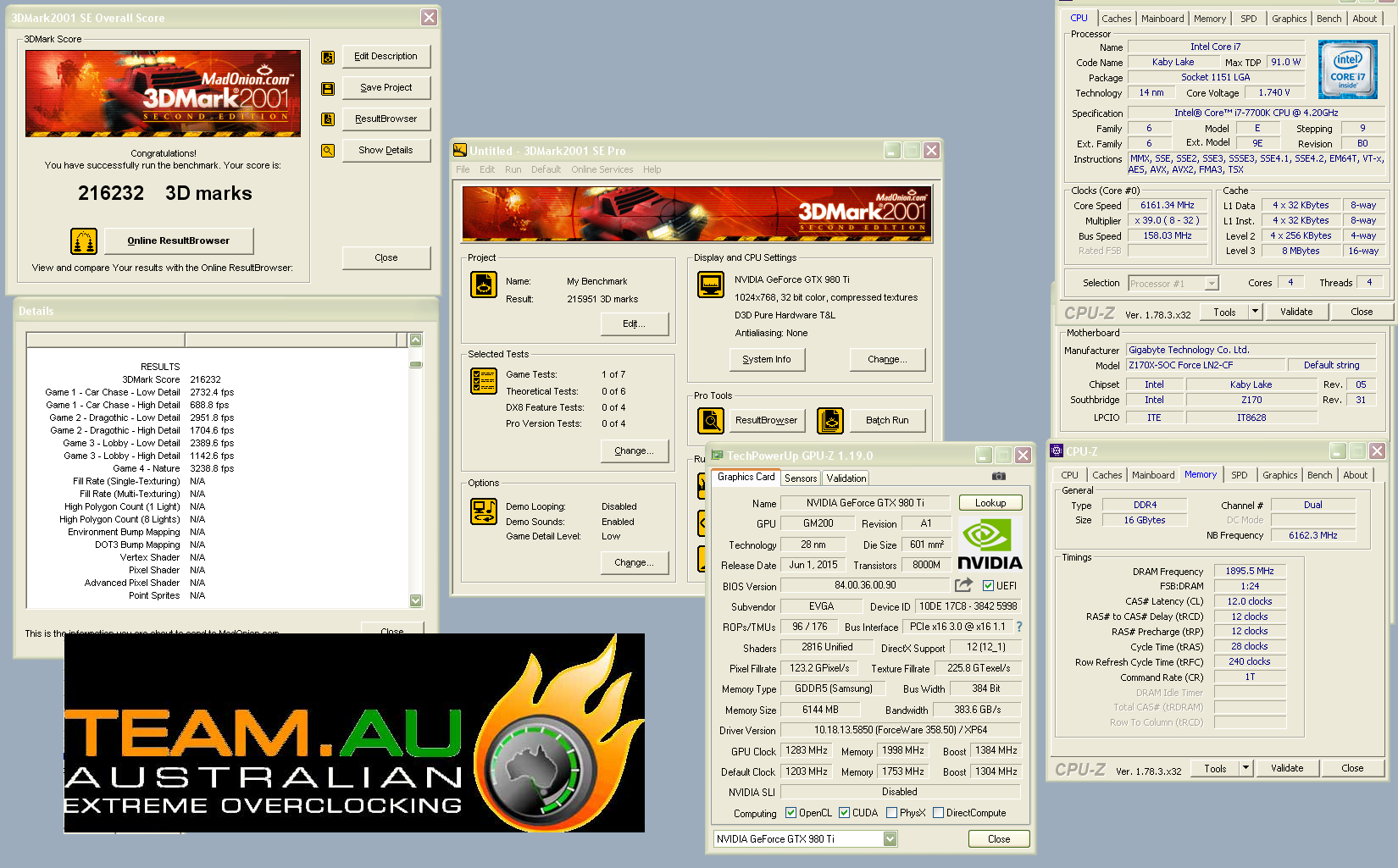The image size is (1398, 868).
Task: Switch to the SPD tab in Memory CPU-Z
Action: tap(1239, 475)
